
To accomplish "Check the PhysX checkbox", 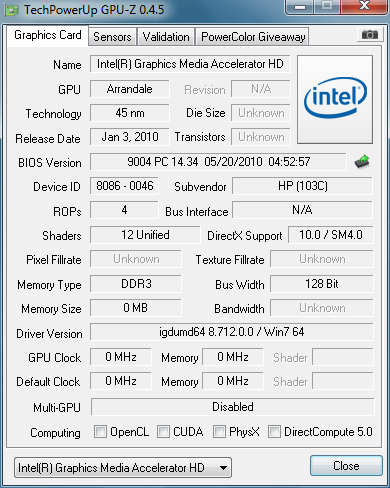I will point(219,432).
